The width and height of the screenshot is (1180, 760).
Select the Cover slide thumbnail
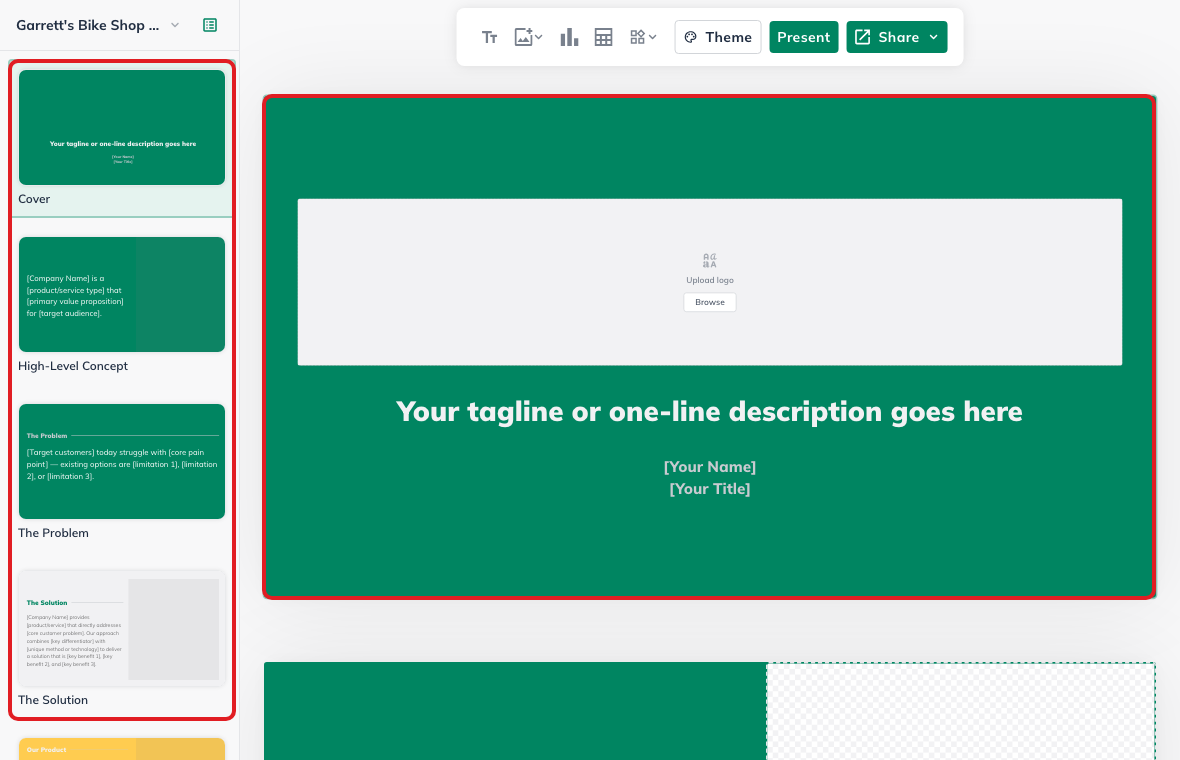(x=122, y=127)
